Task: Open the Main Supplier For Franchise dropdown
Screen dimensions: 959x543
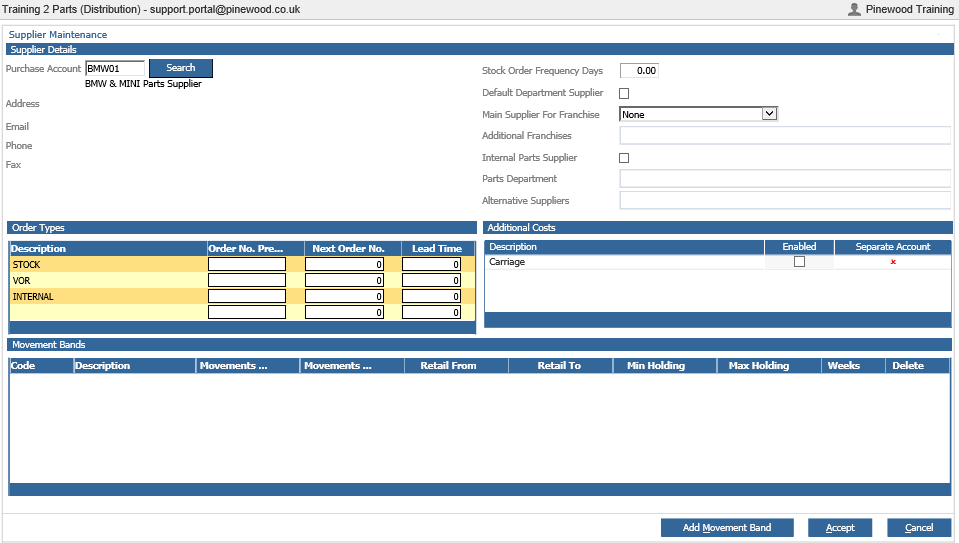Action: [698, 114]
